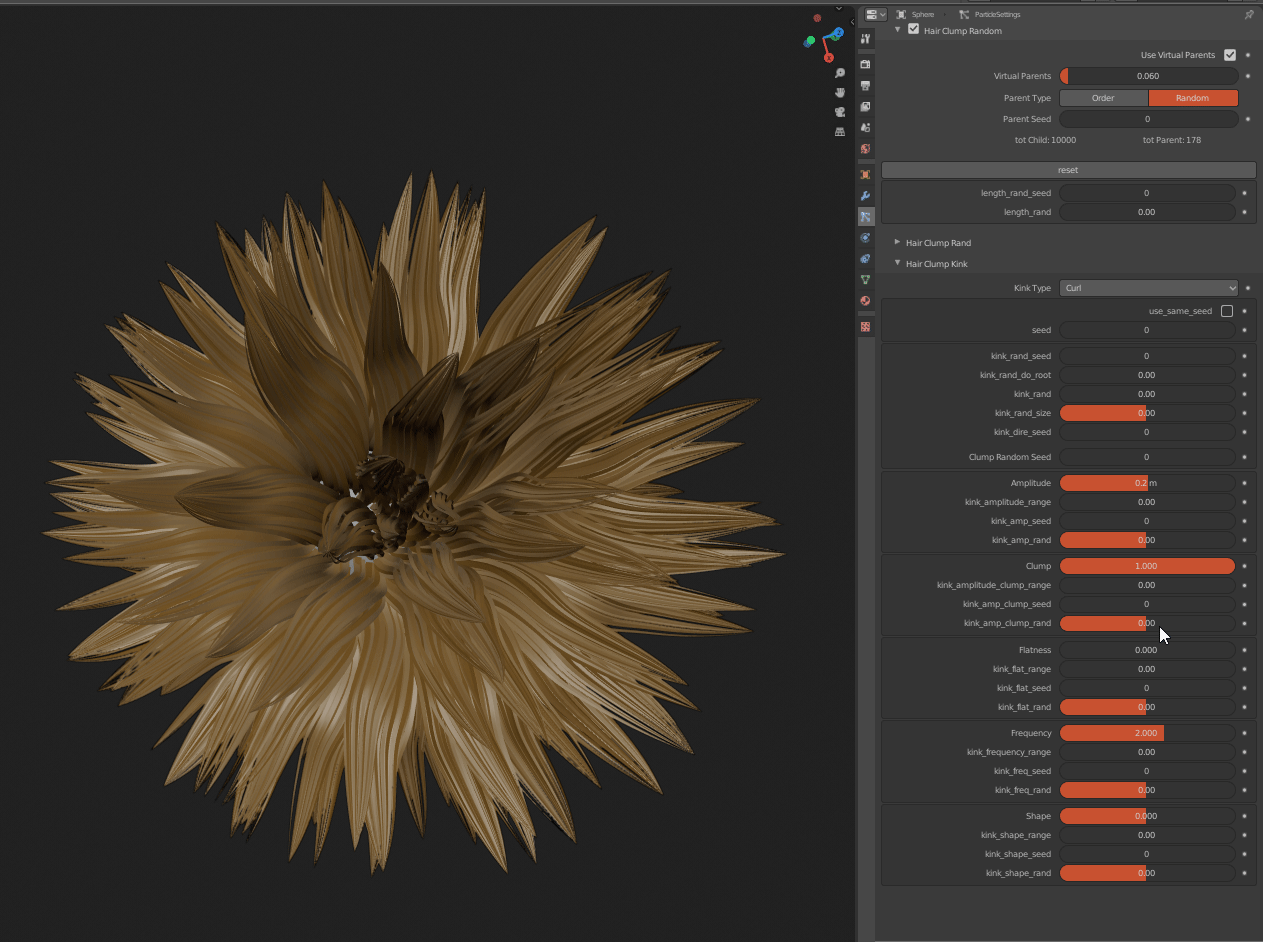Open the Physics properties tab

(x=866, y=238)
